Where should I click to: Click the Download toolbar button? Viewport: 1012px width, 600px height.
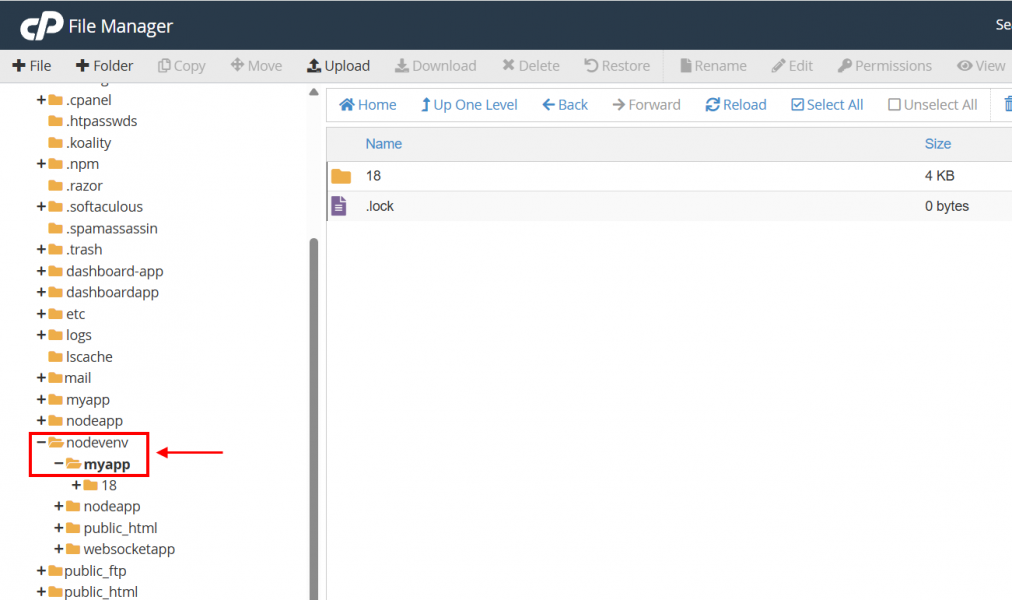pyautogui.click(x=436, y=66)
